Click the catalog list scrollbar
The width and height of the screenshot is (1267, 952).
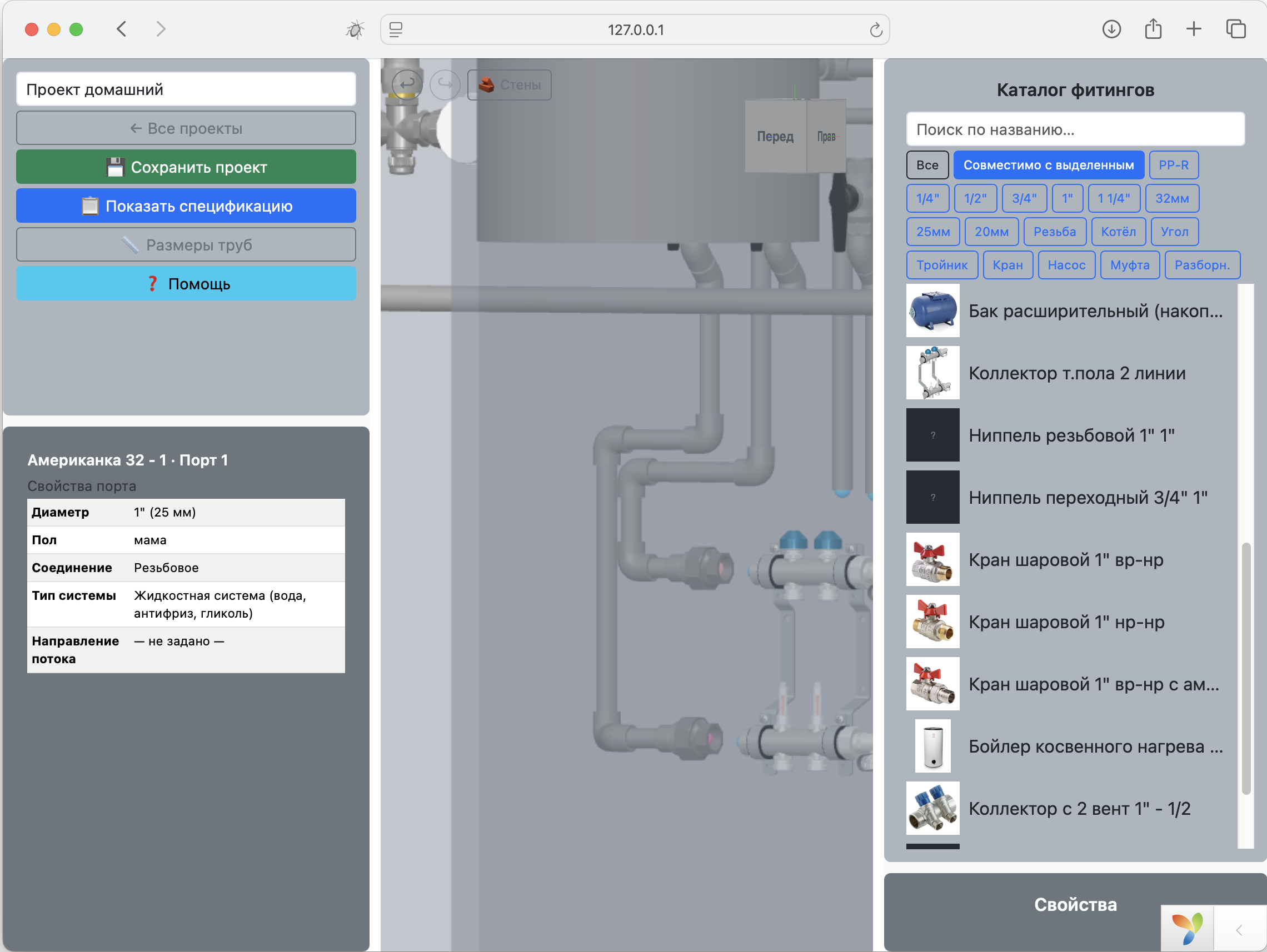[1246, 669]
